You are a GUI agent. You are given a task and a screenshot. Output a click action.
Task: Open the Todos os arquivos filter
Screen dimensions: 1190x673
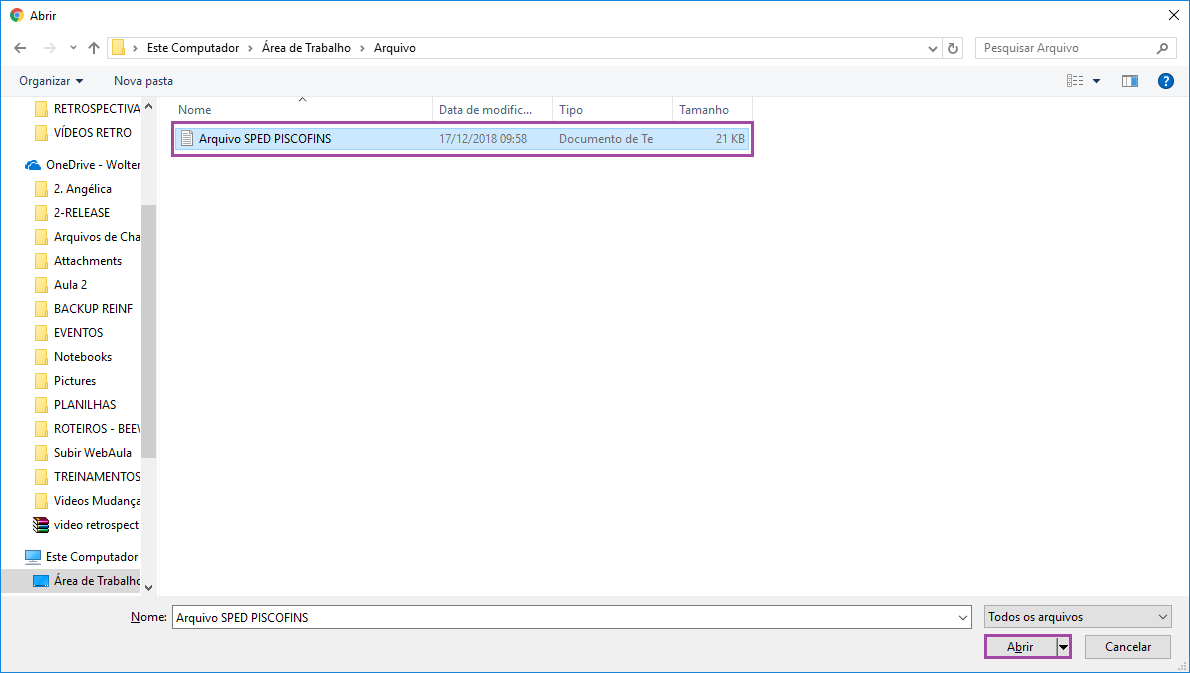point(1078,617)
